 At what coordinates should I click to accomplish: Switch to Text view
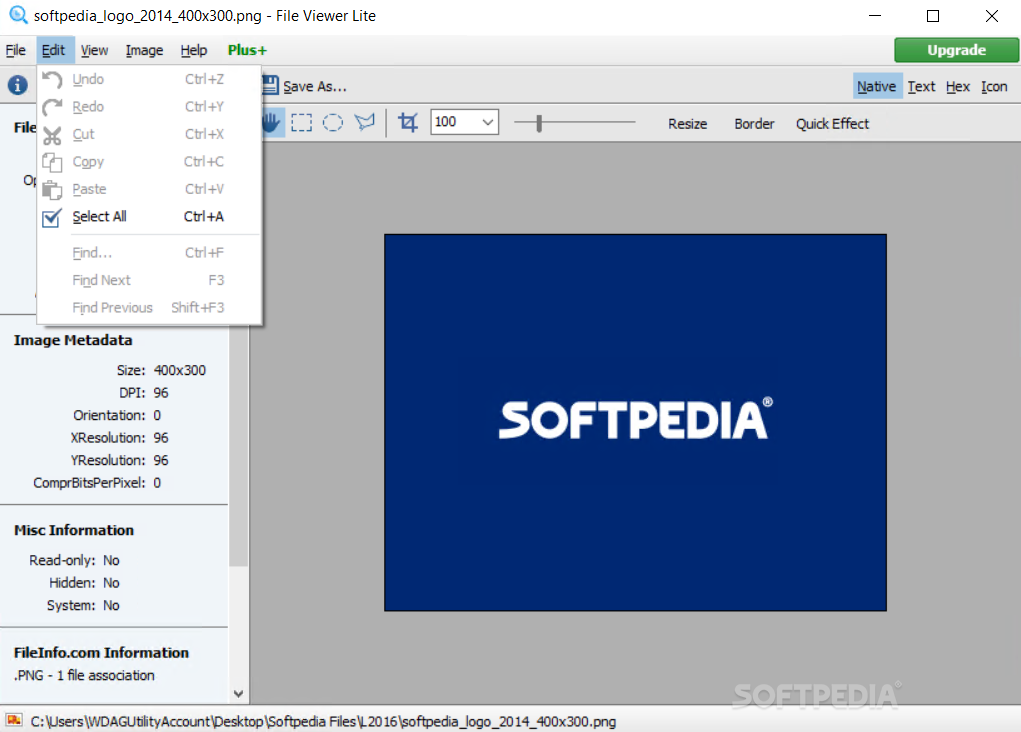coord(921,86)
